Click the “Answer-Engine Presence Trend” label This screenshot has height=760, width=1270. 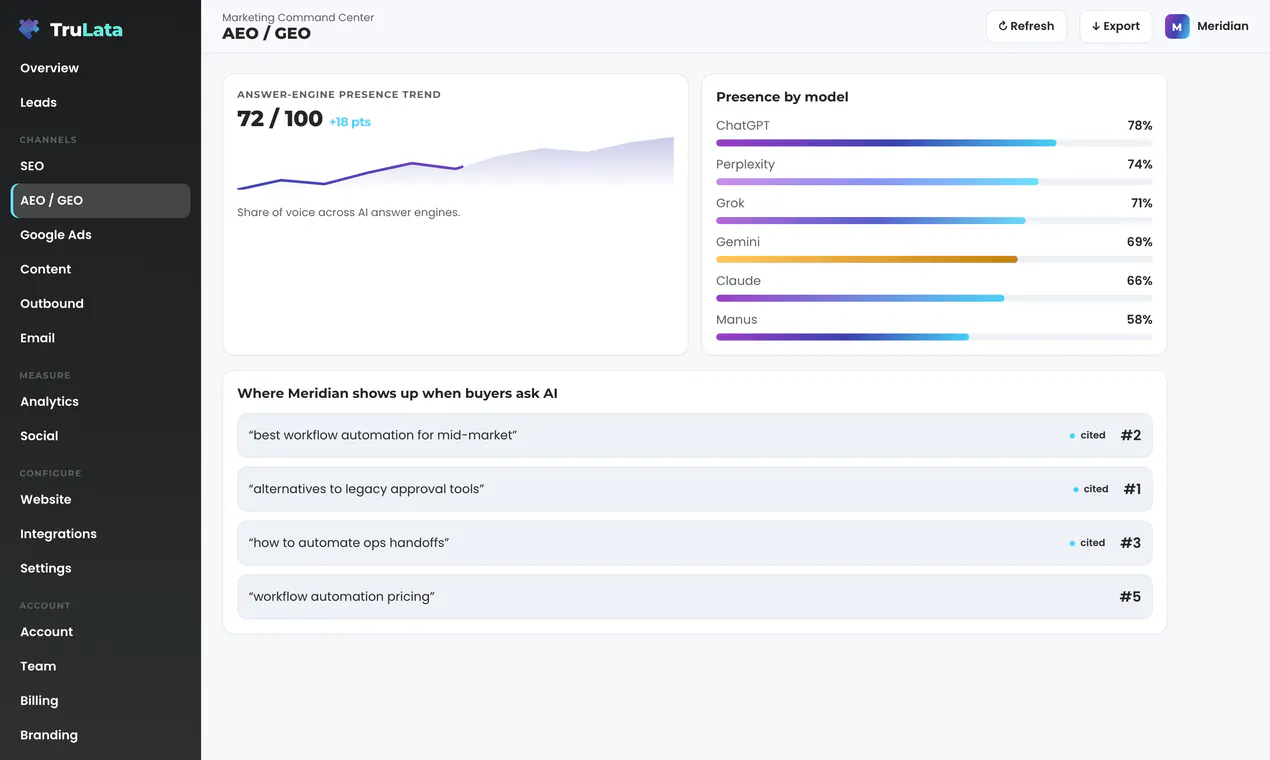[x=339, y=94]
